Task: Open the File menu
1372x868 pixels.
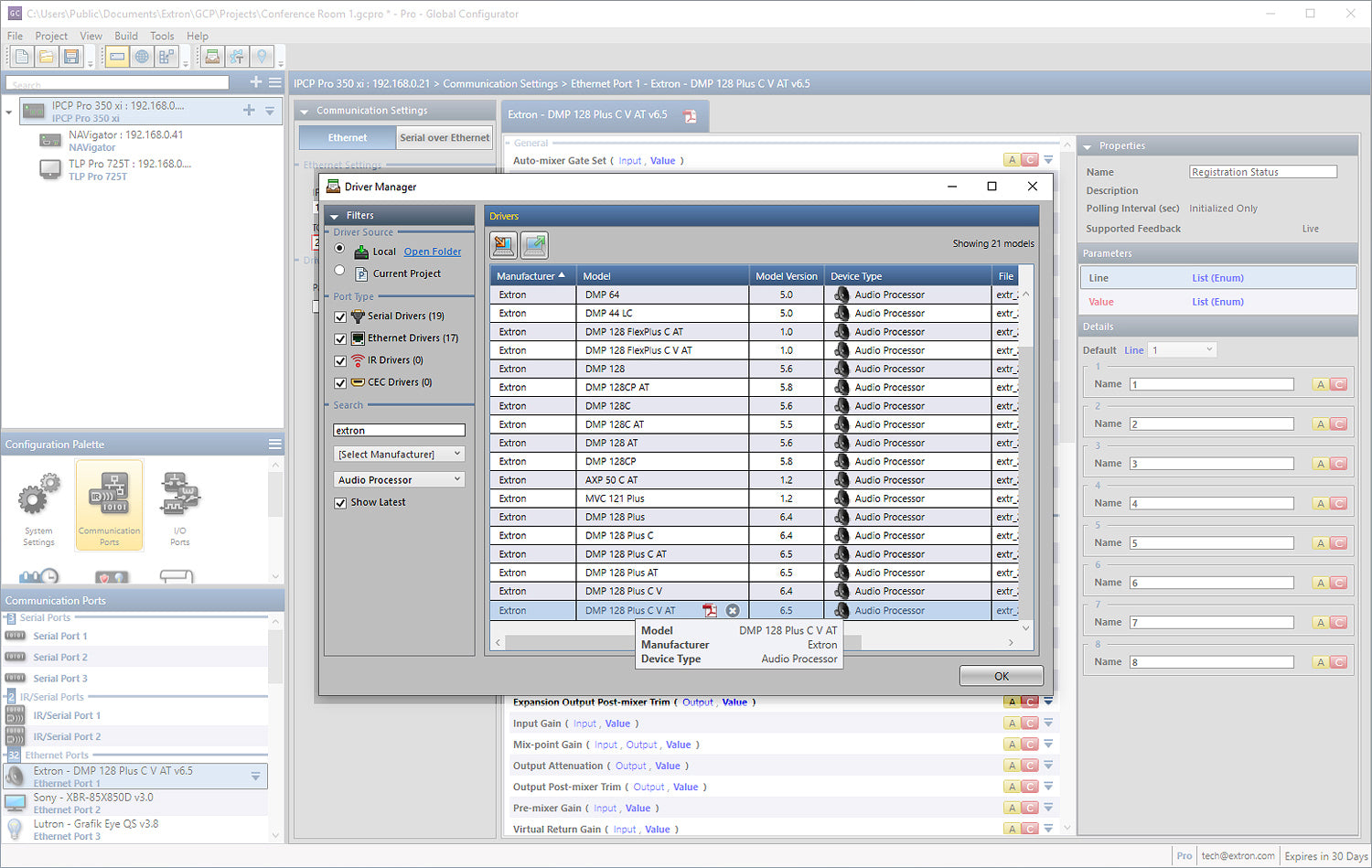Action: click(x=16, y=36)
